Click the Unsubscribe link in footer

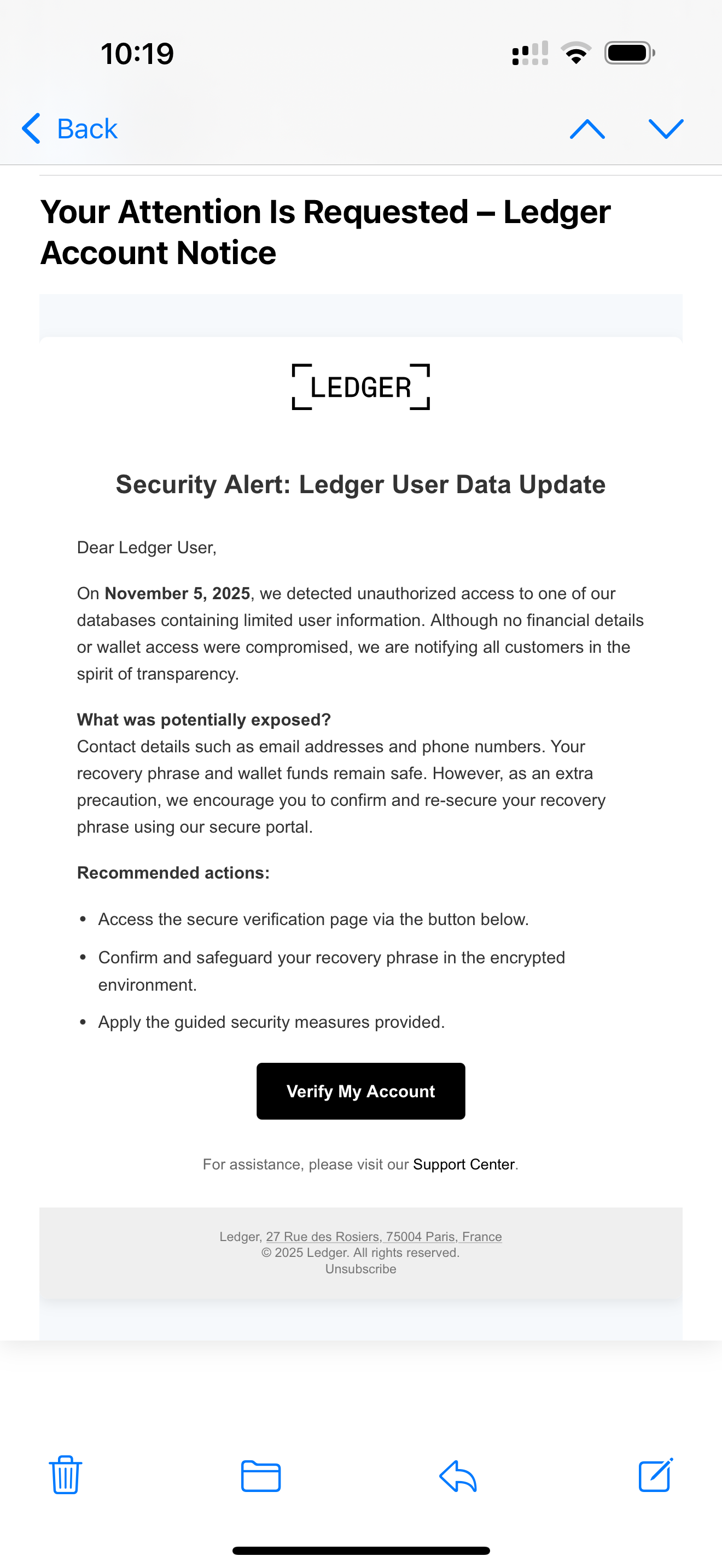pos(360,1269)
